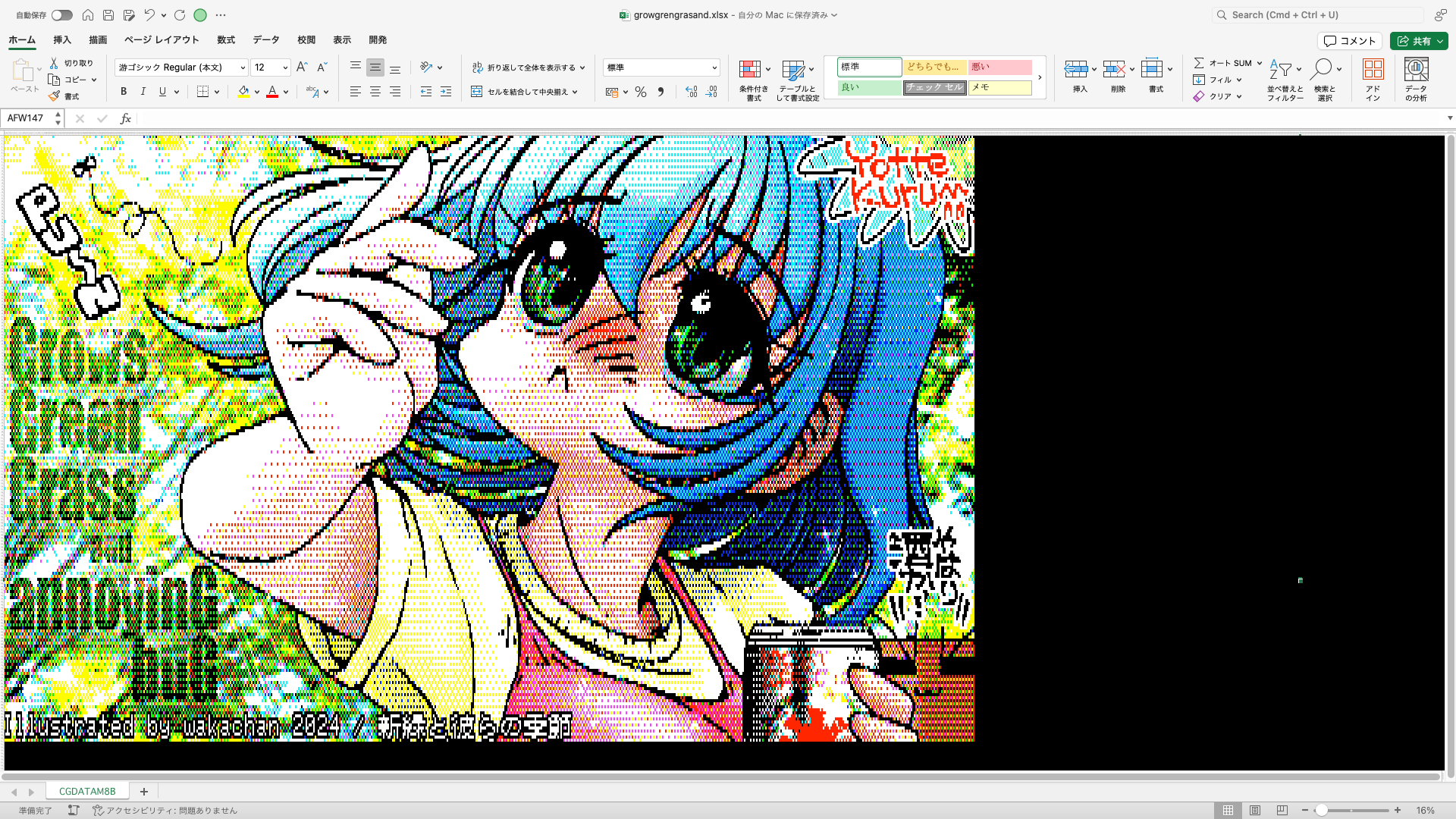Apply the Good cell style
This screenshot has height=819, width=1456.
[869, 87]
